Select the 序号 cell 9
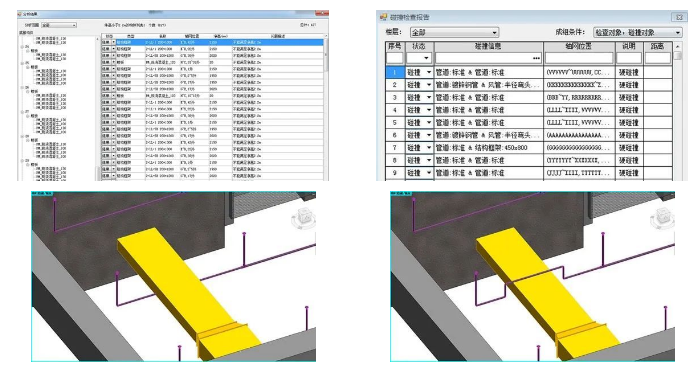Screen dimensions: 691x371 point(395,173)
